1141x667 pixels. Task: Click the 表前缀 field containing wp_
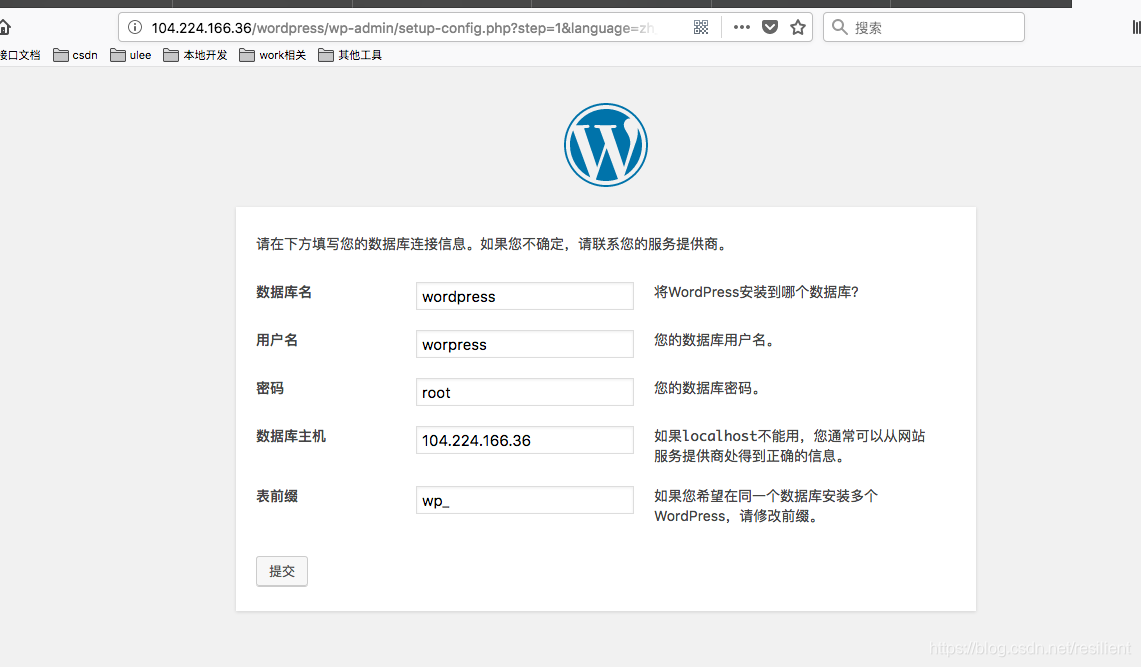tap(525, 500)
